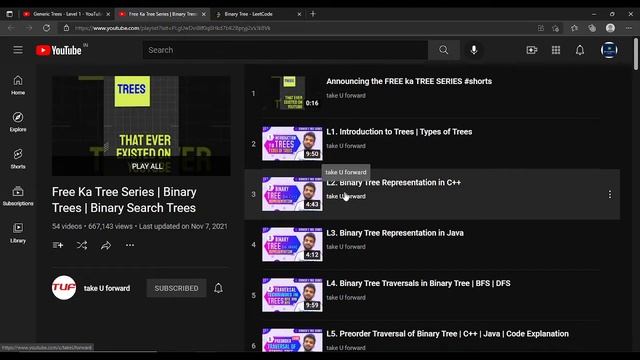This screenshot has width=640, height=360.
Task: Click the 9:59 Traversal Techniques thumbnail
Action: (x=292, y=295)
